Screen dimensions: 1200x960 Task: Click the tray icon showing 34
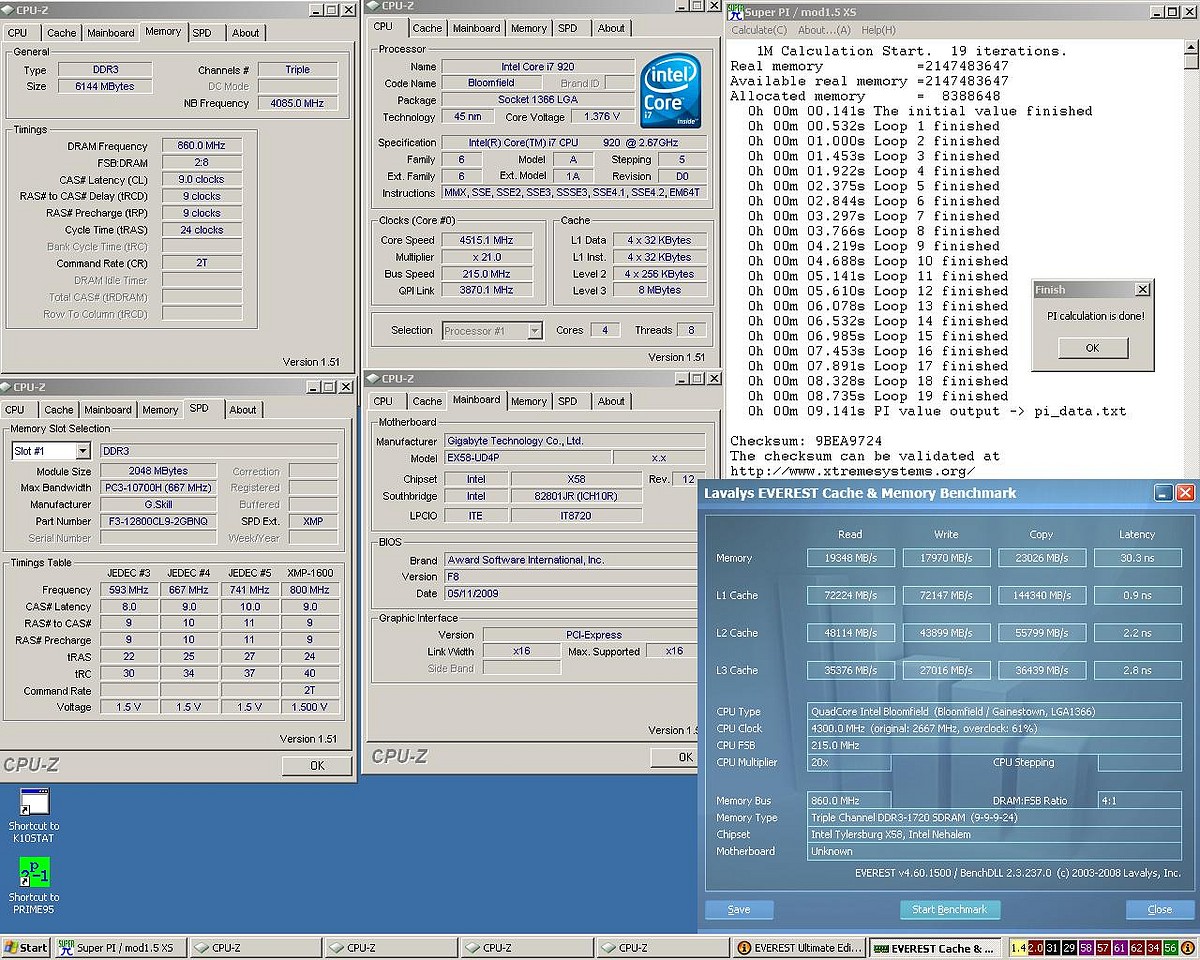pos(1155,947)
